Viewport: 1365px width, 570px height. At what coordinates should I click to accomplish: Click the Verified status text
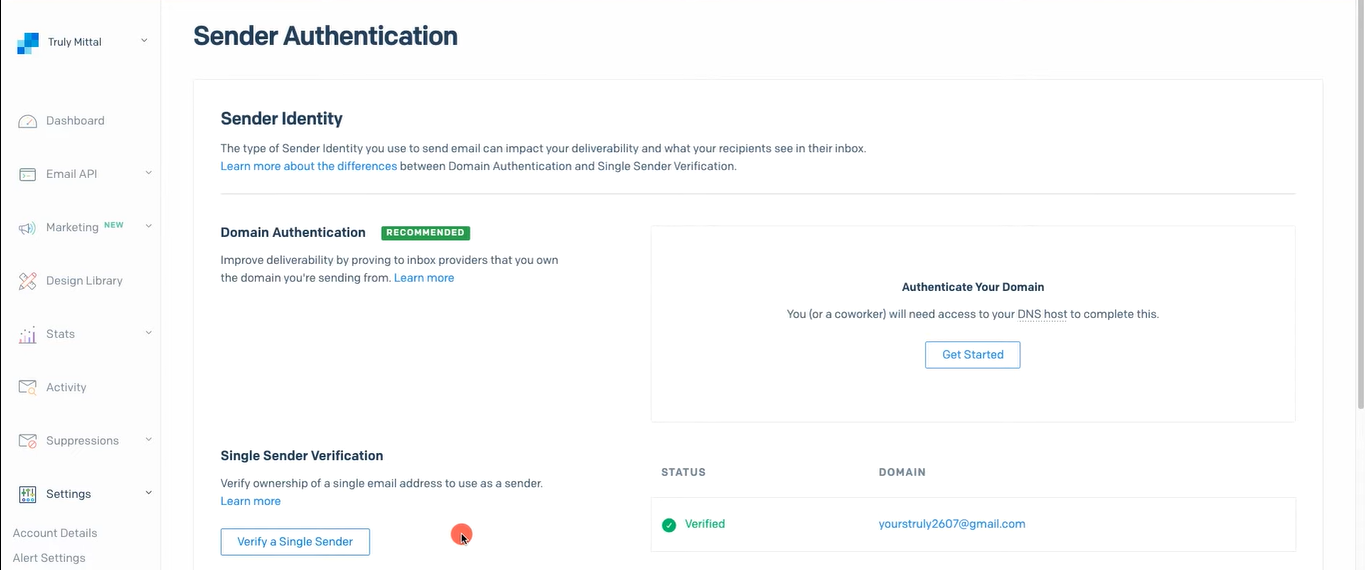pos(705,524)
